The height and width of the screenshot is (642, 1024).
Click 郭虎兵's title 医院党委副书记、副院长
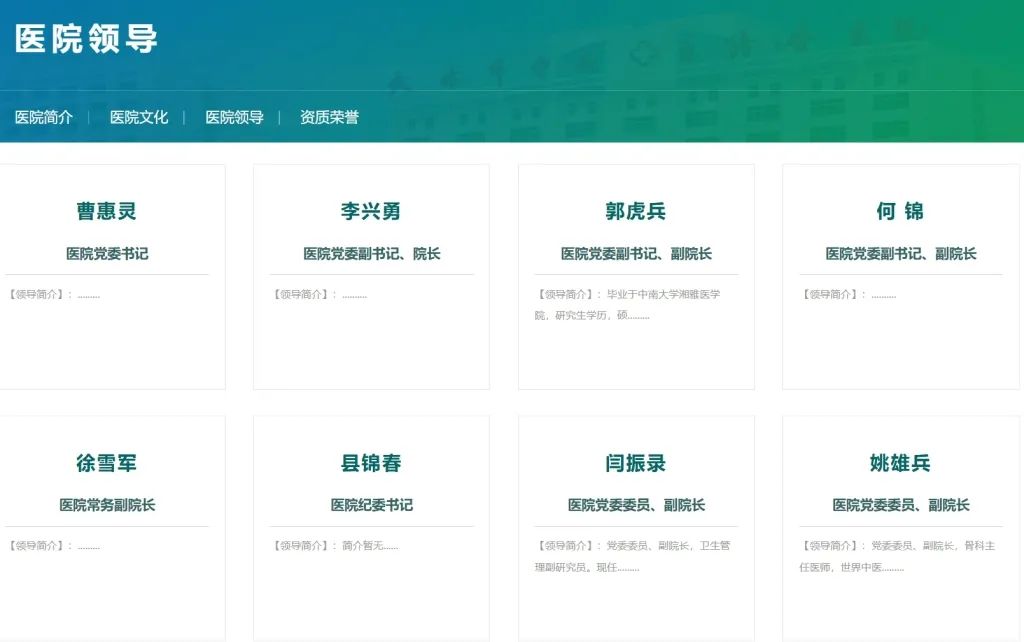pos(636,253)
